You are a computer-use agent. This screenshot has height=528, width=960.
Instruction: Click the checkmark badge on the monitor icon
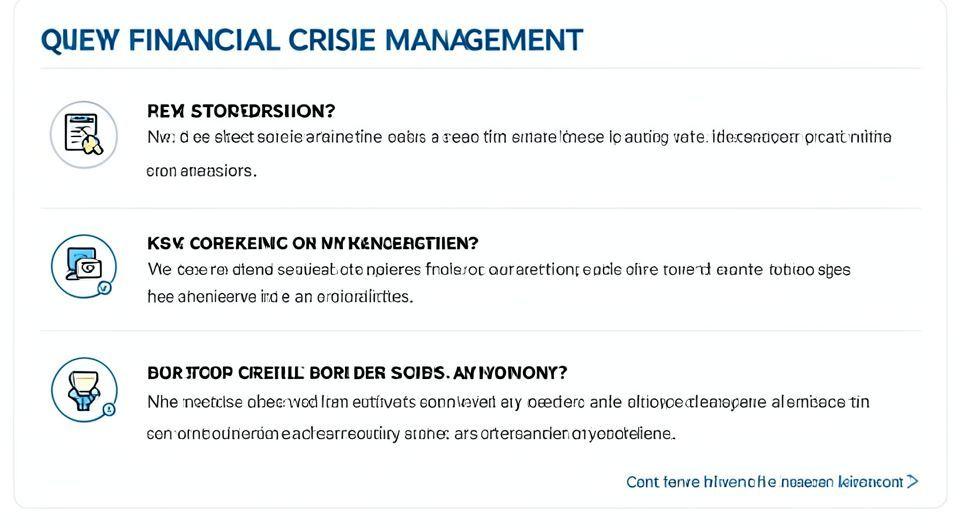point(105,288)
